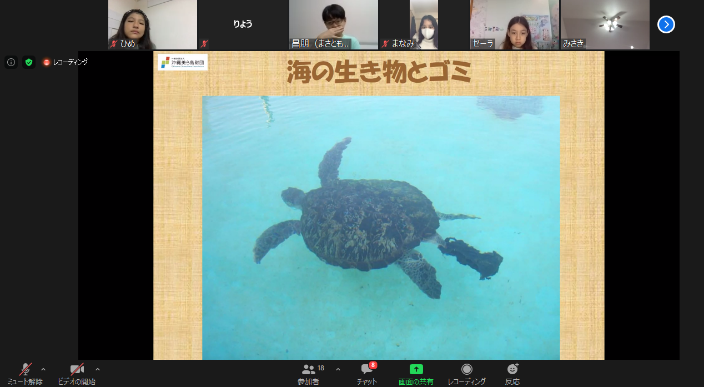This screenshot has width=704, height=387.
Task: Click the green share screen button
Action: 416,374
